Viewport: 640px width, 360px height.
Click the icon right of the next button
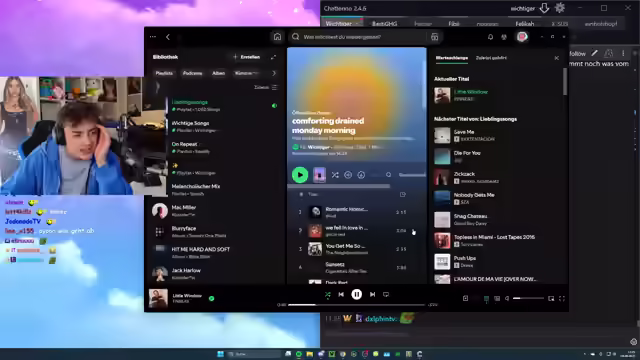click(x=386, y=294)
